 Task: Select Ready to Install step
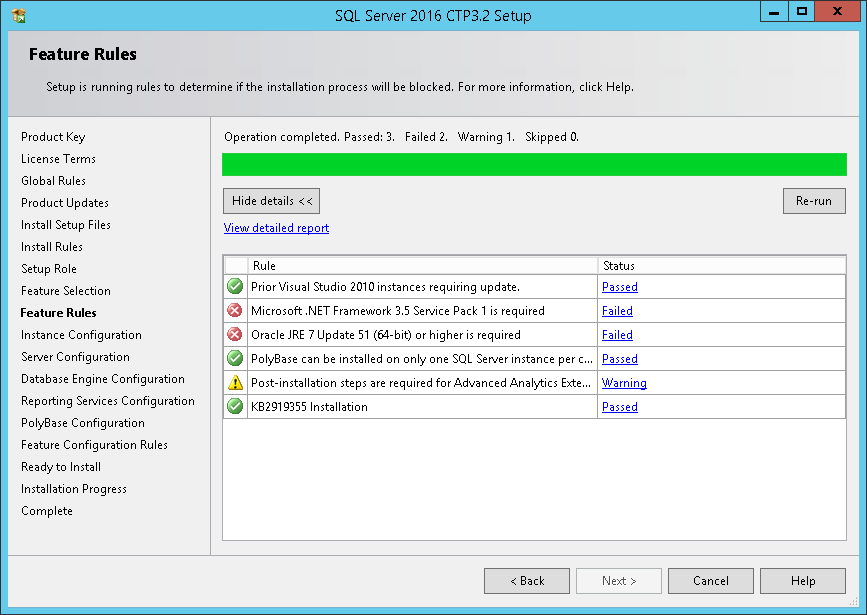(61, 467)
